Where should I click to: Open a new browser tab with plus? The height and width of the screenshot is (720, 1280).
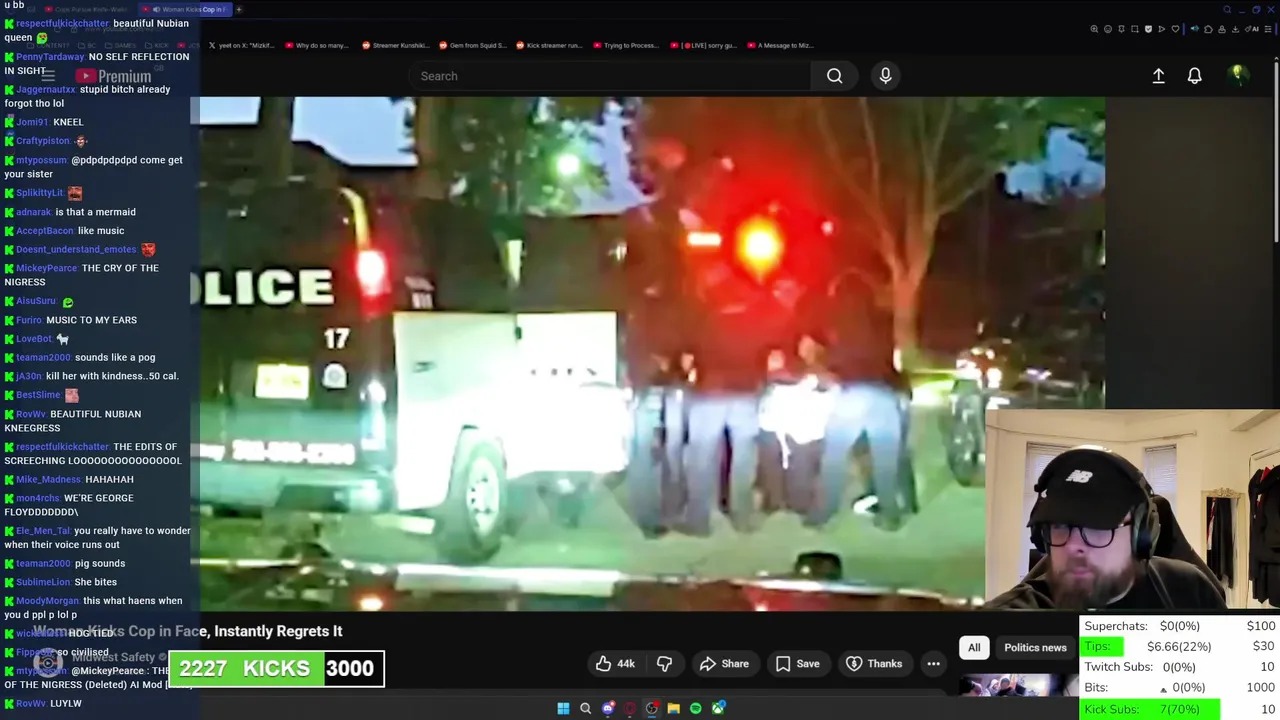coord(239,9)
